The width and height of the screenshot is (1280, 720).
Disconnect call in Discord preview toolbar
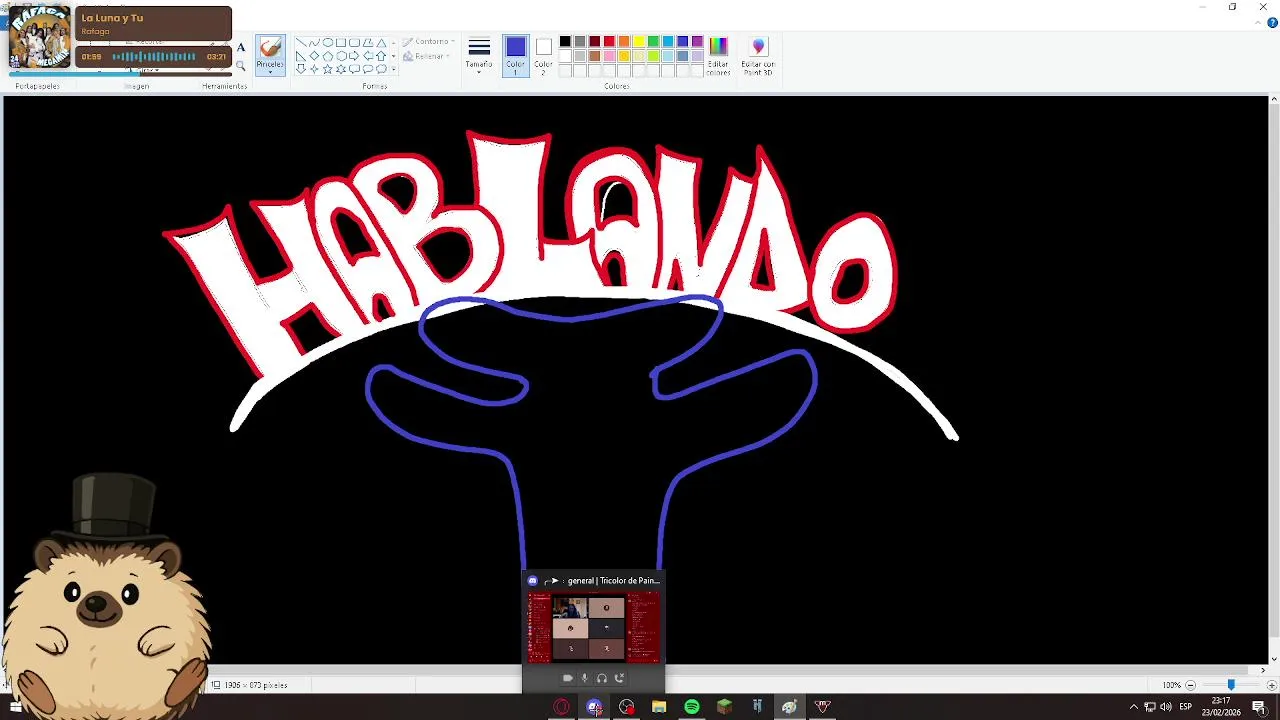point(619,678)
